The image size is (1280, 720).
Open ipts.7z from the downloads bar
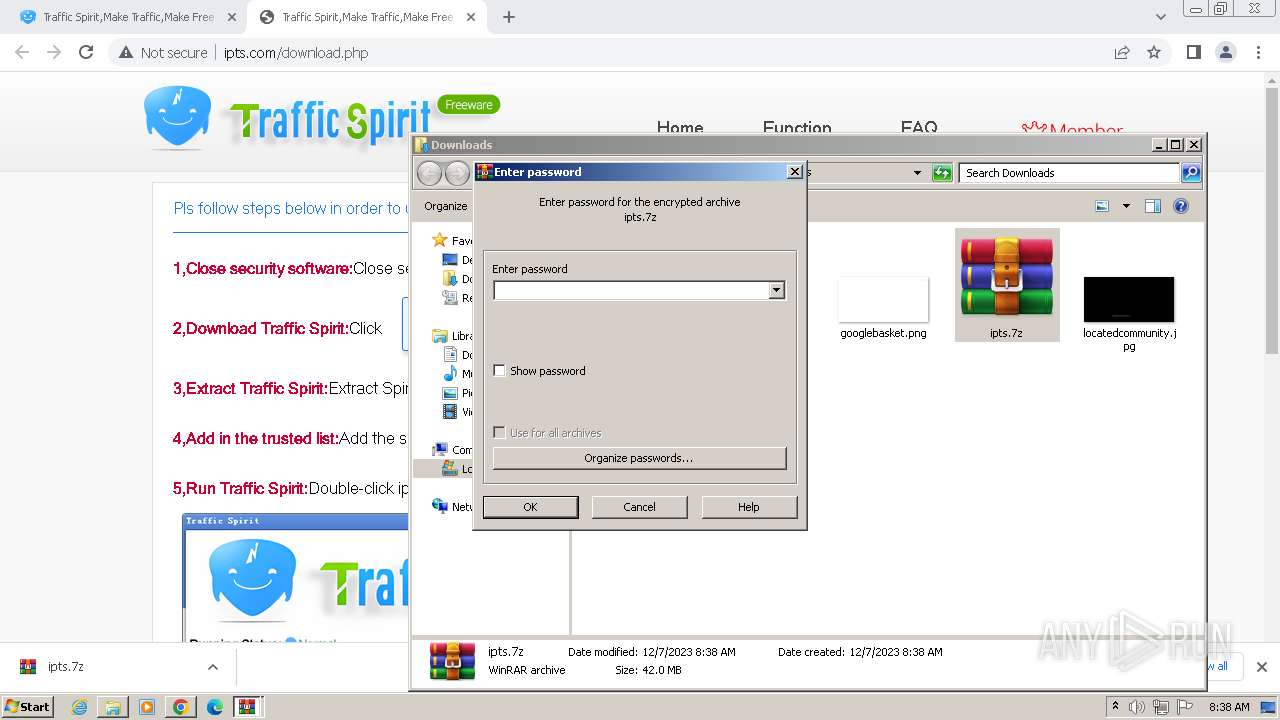[x=66, y=667]
